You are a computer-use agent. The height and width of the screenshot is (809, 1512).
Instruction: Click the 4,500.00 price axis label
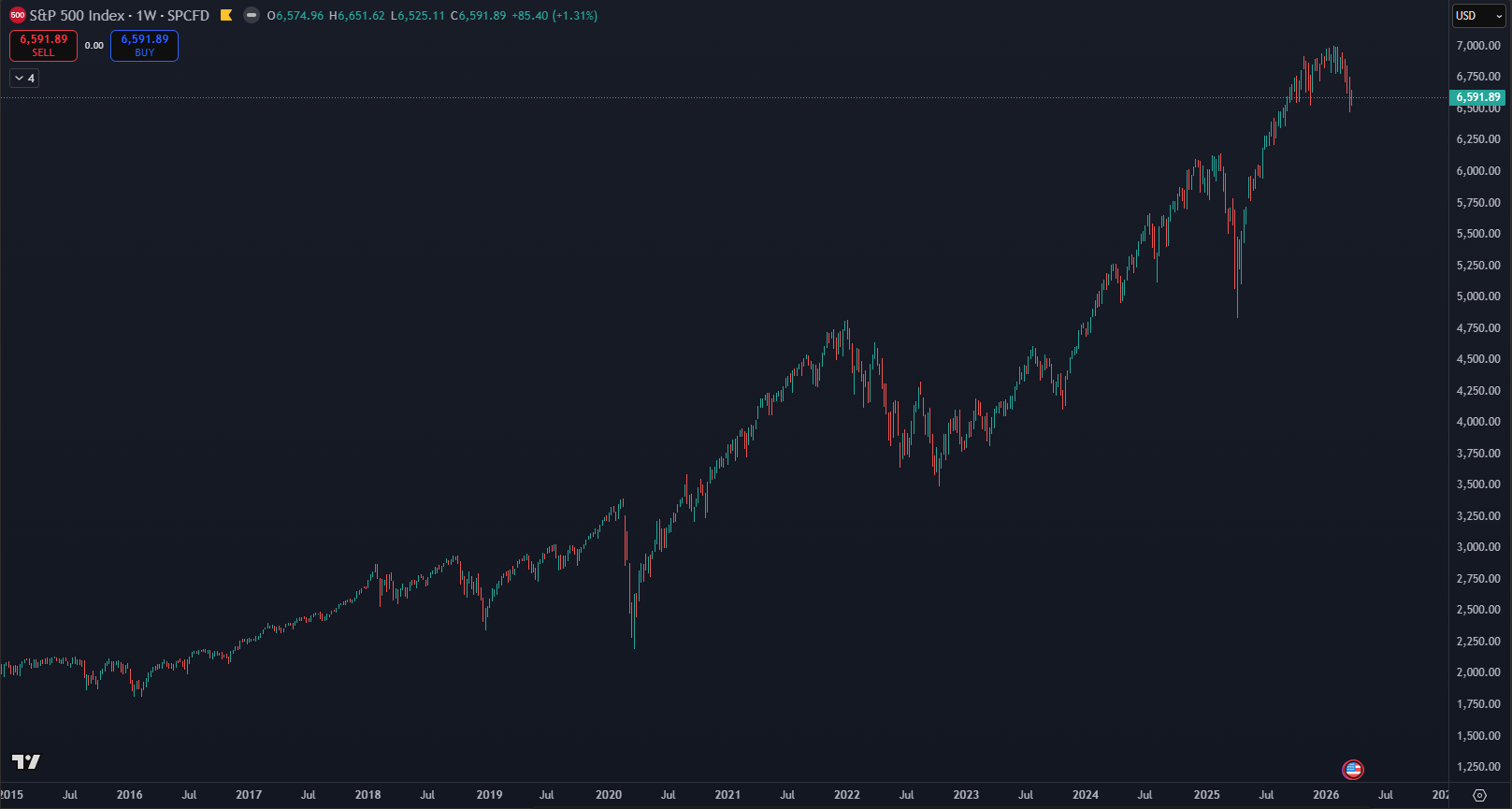point(1478,359)
